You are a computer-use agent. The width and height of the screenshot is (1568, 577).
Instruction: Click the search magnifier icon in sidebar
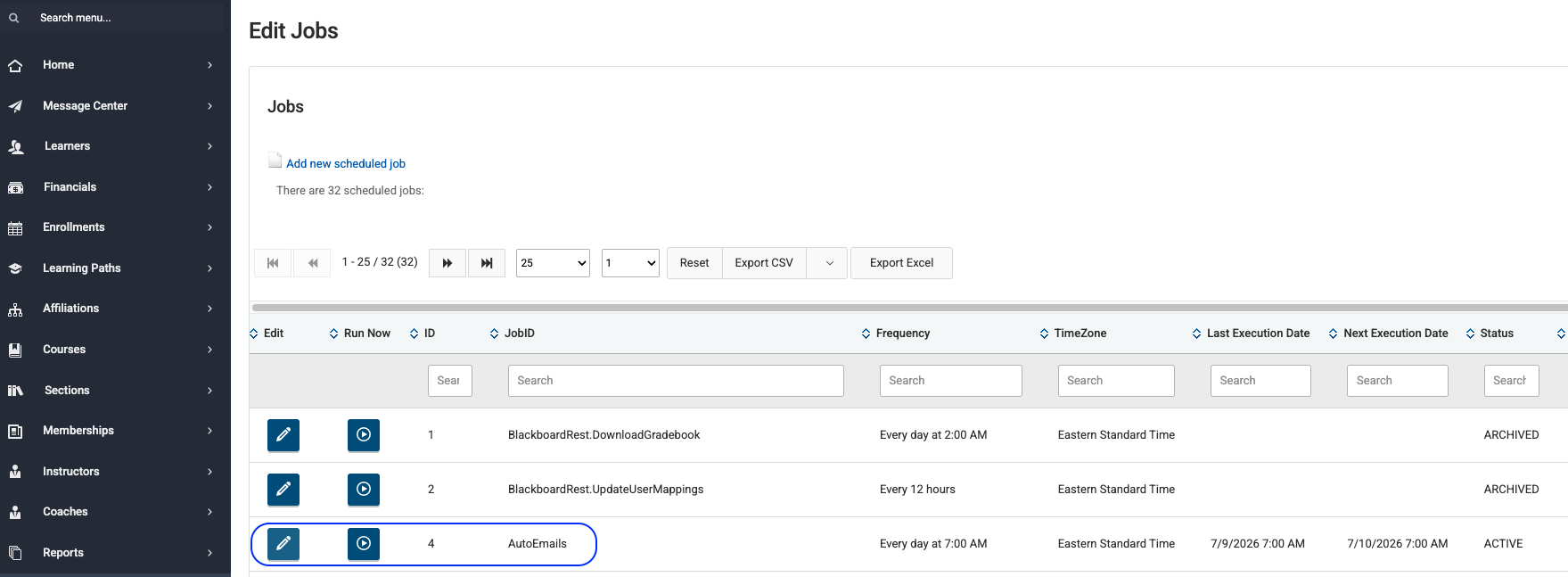click(x=14, y=18)
